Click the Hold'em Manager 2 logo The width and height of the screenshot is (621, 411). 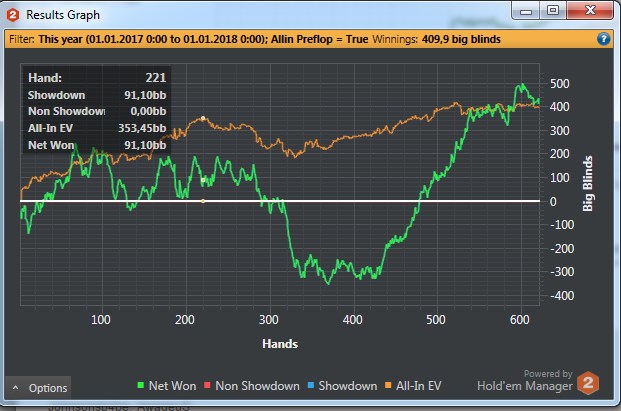588,383
